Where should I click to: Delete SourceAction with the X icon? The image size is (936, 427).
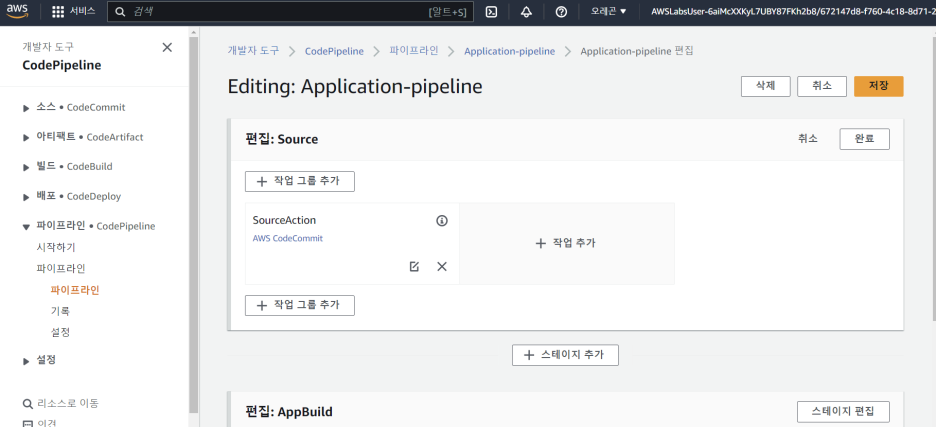click(442, 266)
